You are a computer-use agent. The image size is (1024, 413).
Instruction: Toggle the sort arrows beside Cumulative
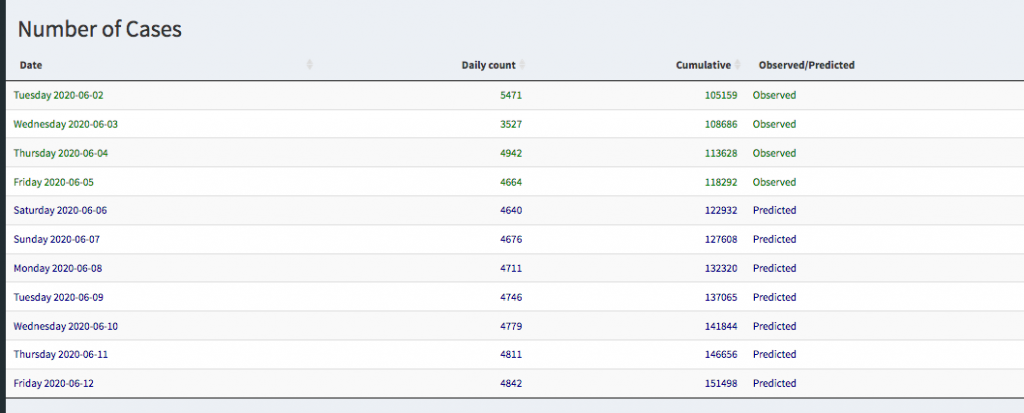738,65
